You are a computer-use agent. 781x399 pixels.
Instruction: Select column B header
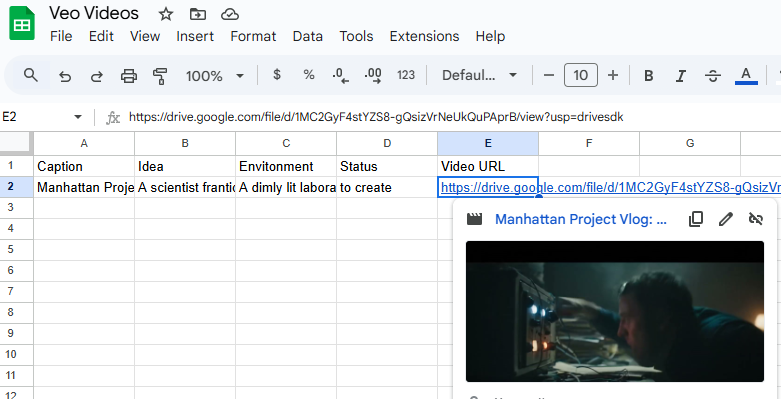[185, 143]
